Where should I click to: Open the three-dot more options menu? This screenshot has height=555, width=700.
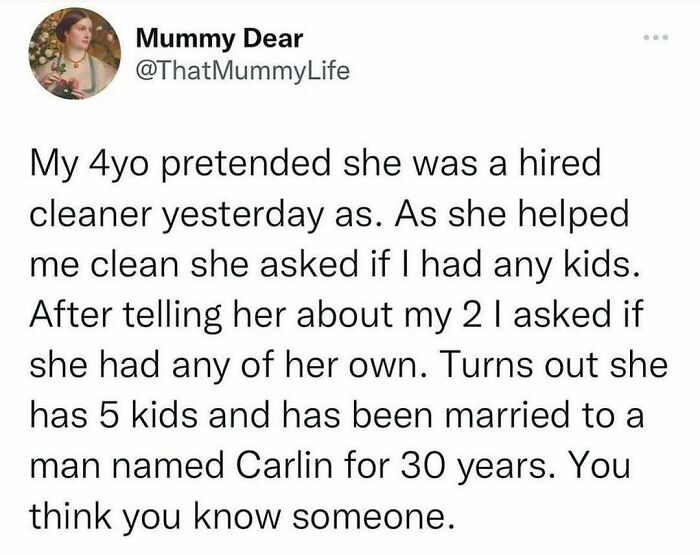coord(656,38)
